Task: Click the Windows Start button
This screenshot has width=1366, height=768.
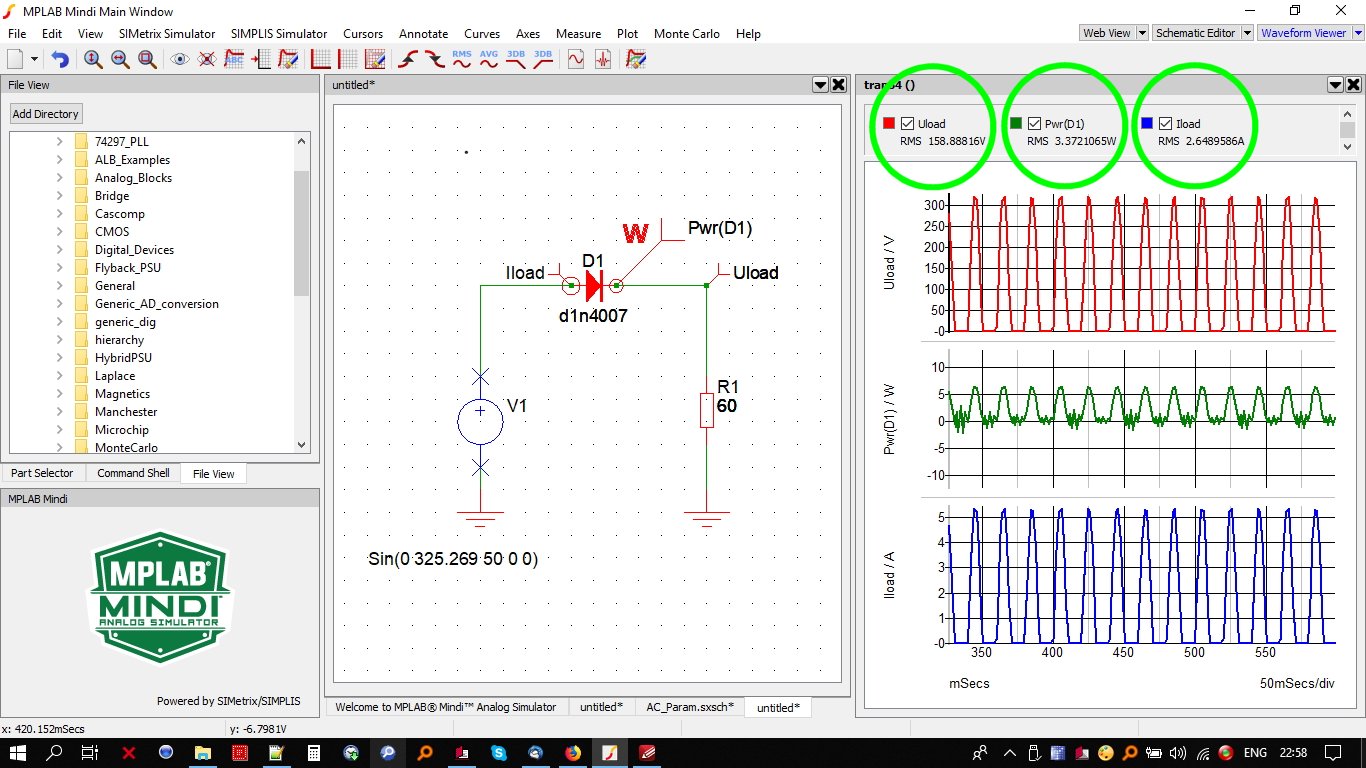Action: coord(20,752)
